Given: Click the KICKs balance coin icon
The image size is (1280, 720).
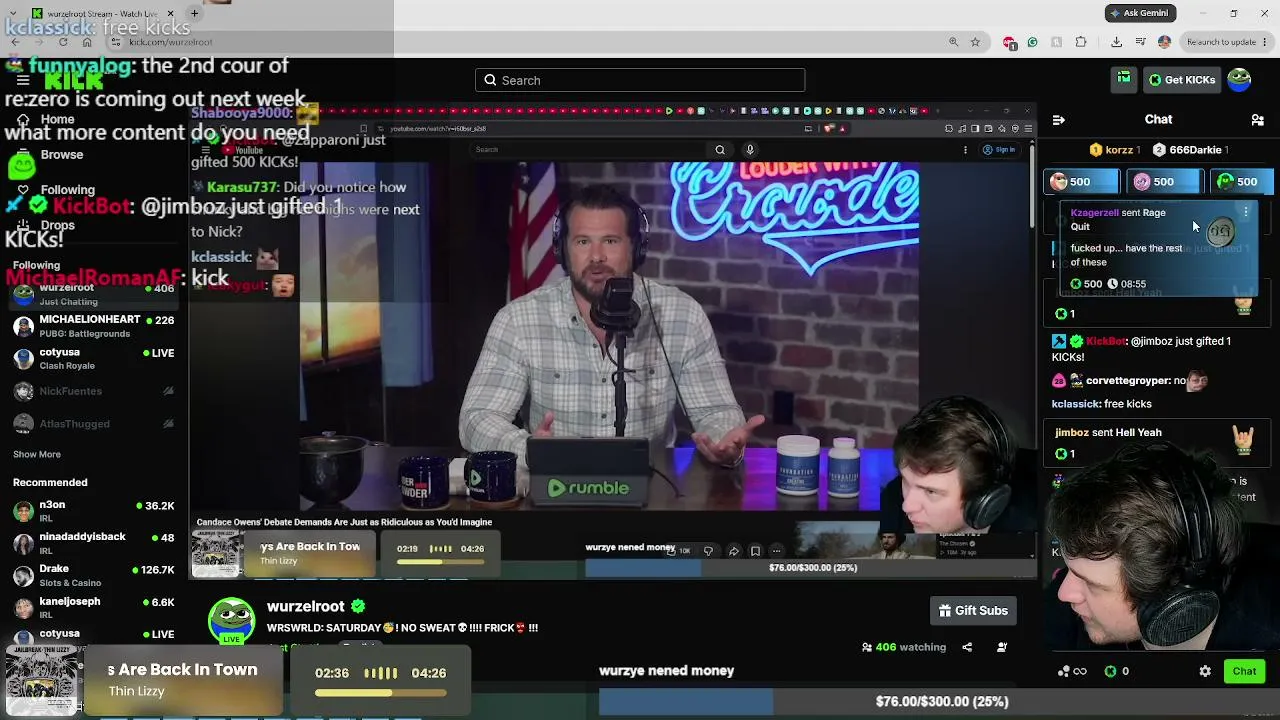Looking at the screenshot, I should (1110, 671).
